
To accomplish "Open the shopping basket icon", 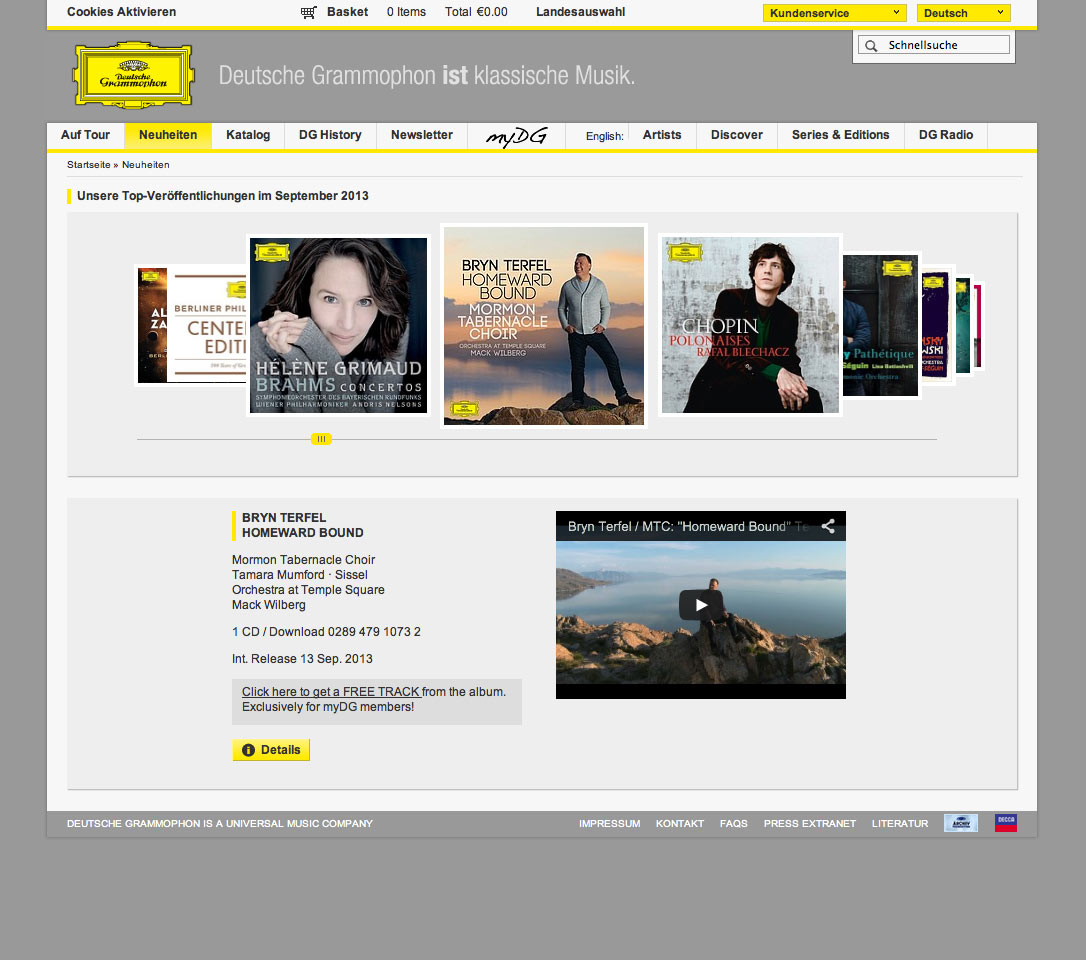I will coord(309,13).
